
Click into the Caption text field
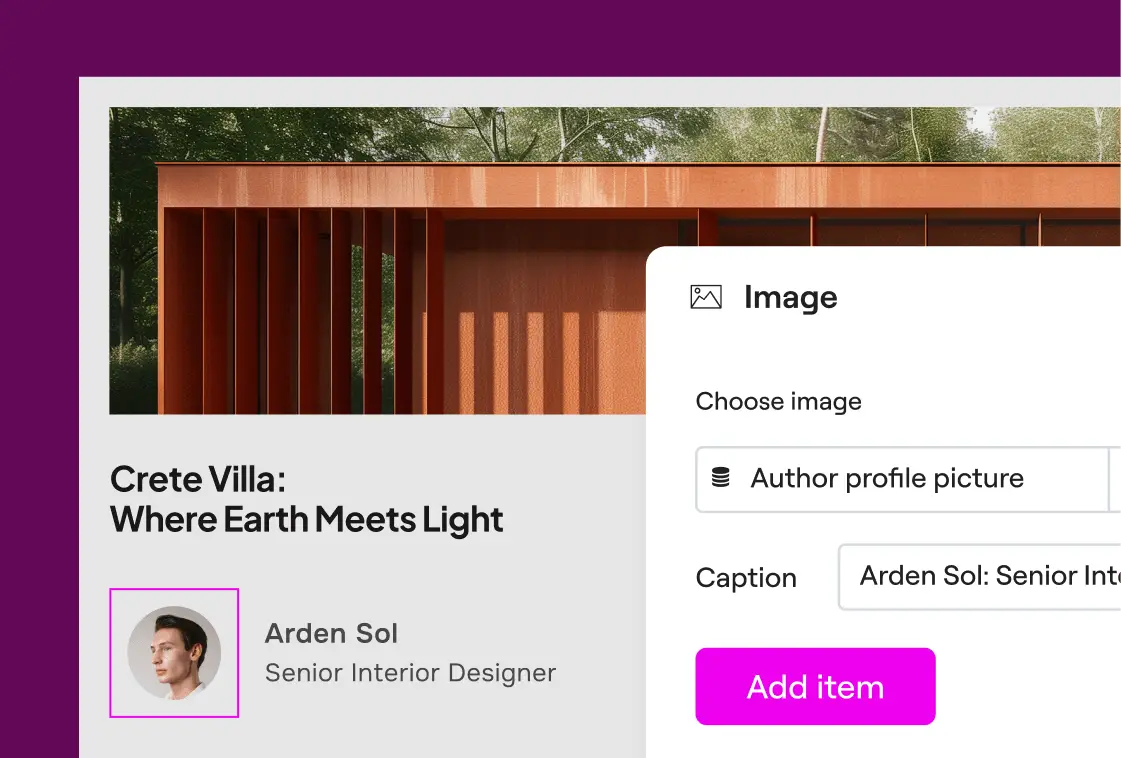(980, 576)
